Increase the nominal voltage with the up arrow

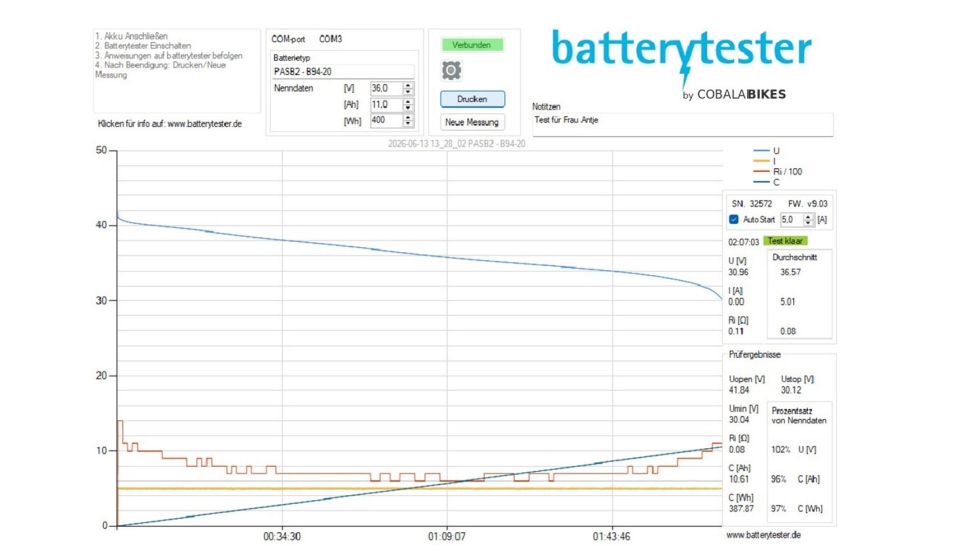click(x=408, y=85)
